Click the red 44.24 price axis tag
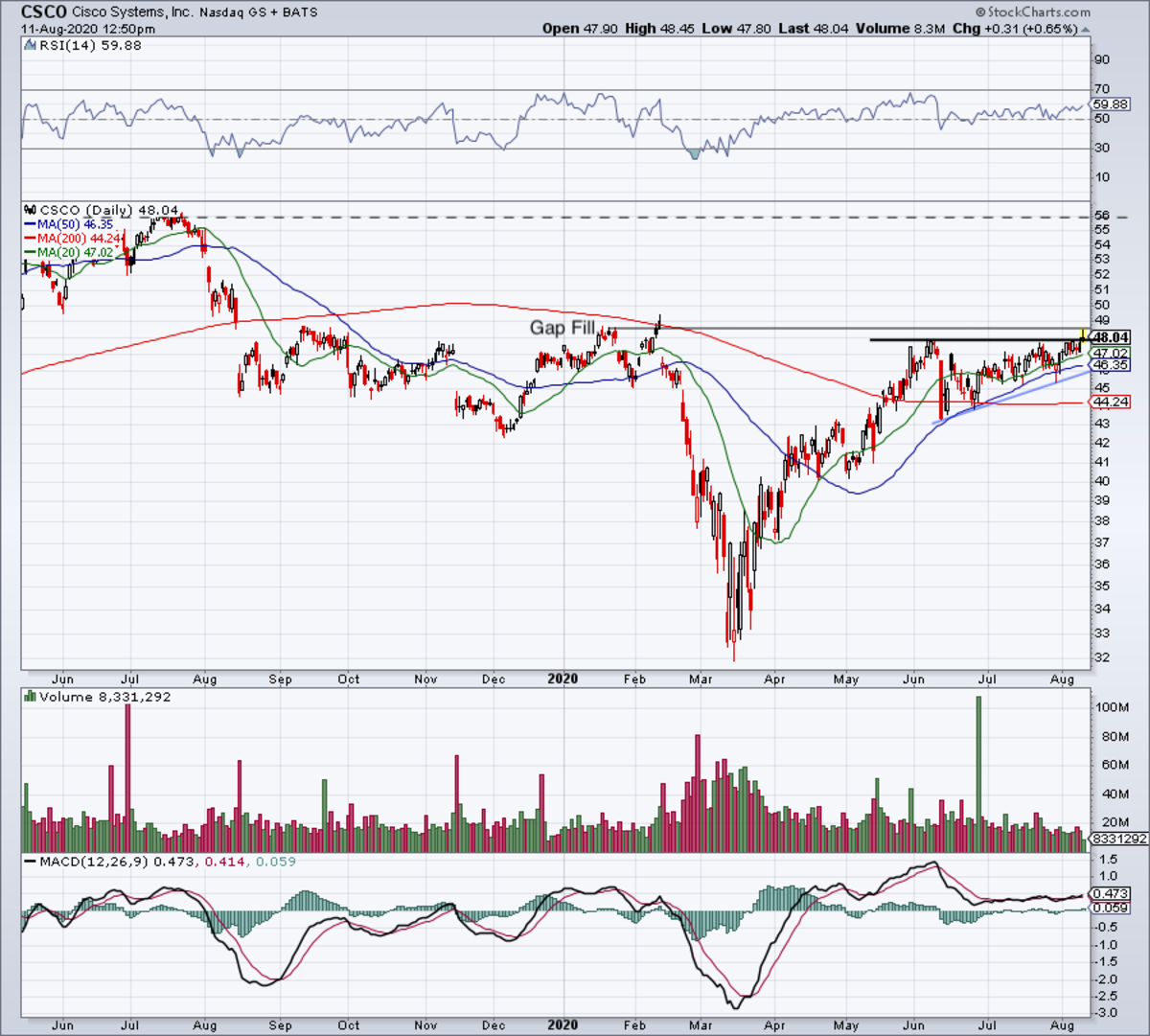 click(x=1111, y=402)
